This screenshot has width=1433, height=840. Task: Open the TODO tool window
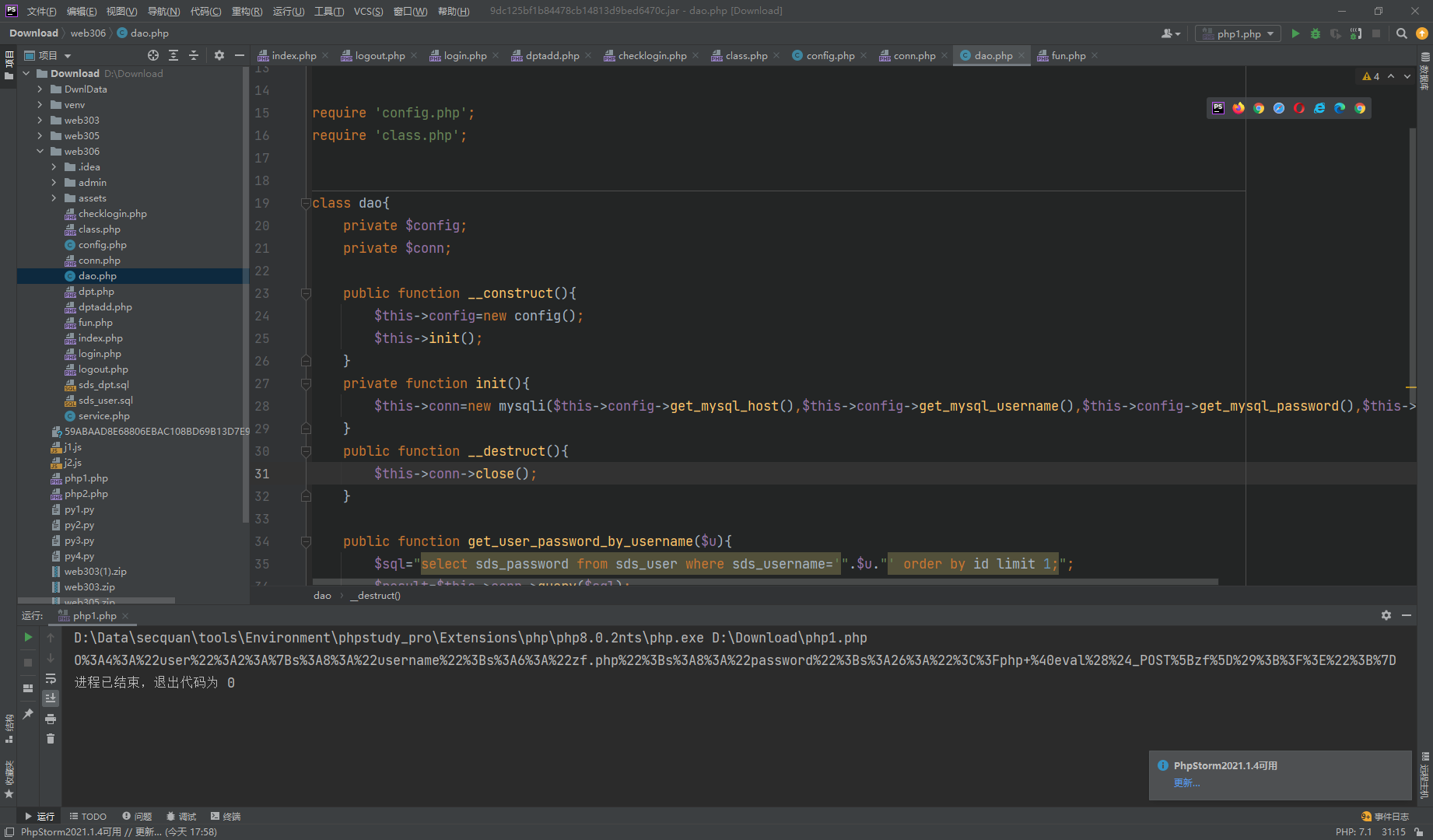[x=88, y=817]
